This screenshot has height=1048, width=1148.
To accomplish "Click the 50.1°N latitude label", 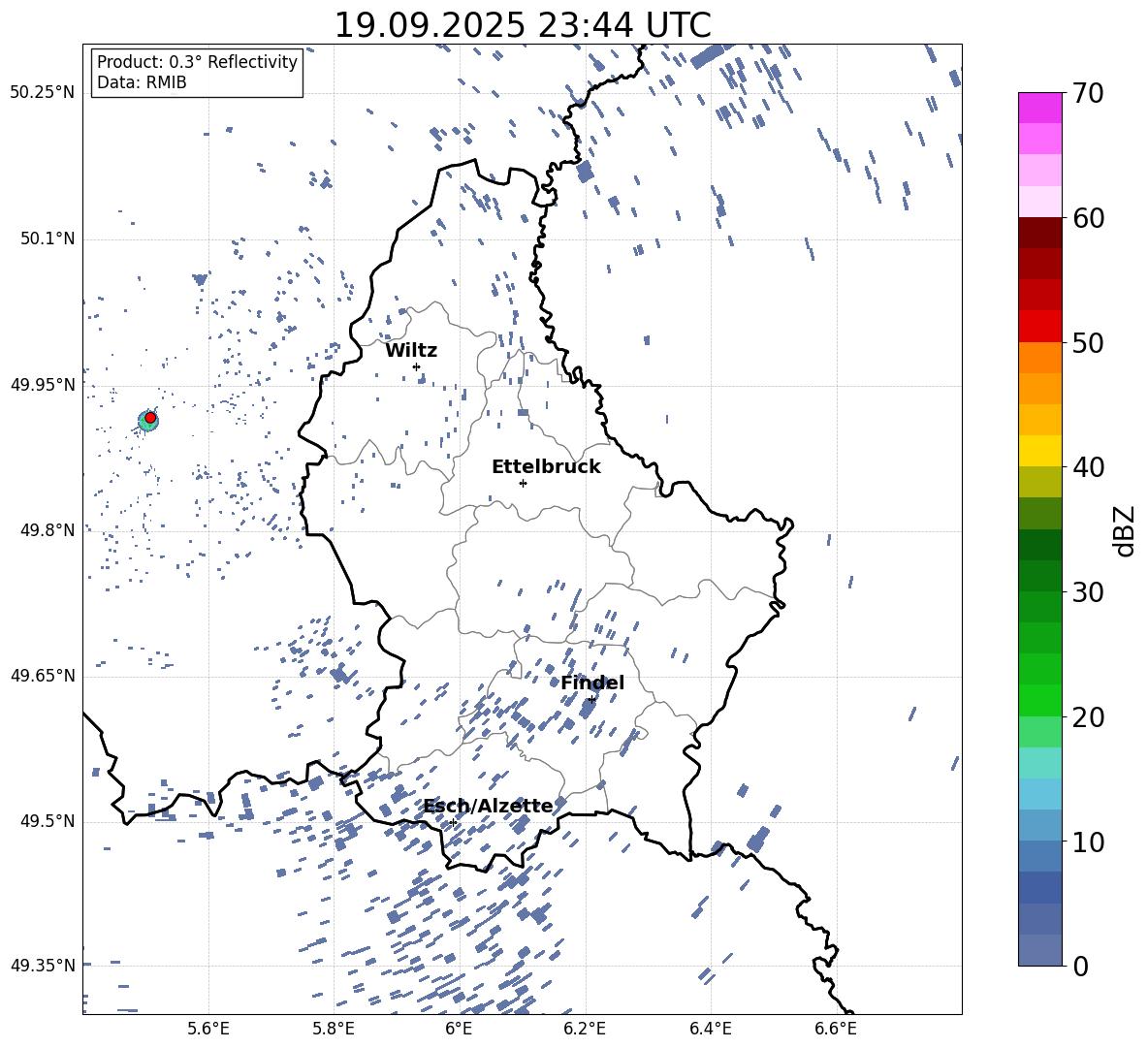I will coord(48,238).
